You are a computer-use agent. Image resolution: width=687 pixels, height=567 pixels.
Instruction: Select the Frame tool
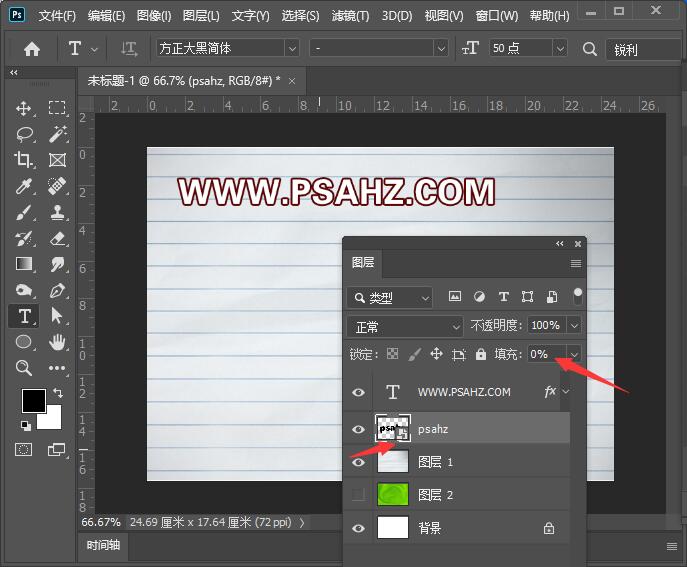57,160
